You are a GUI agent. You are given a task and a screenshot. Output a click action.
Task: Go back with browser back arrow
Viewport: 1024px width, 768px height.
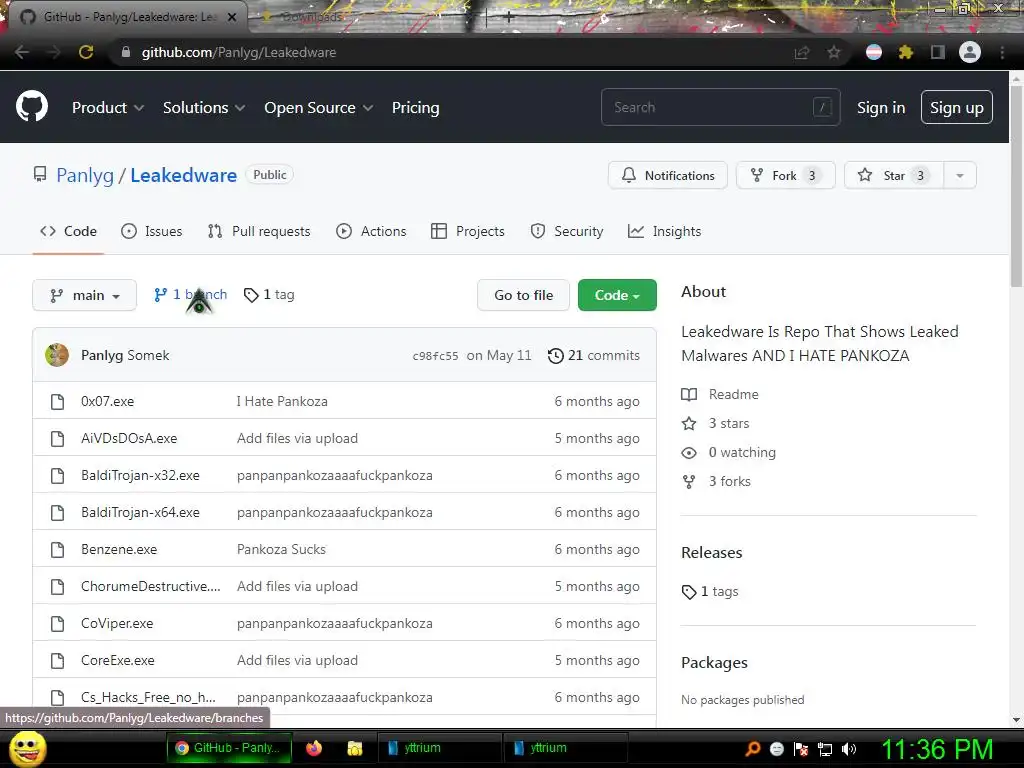22,52
